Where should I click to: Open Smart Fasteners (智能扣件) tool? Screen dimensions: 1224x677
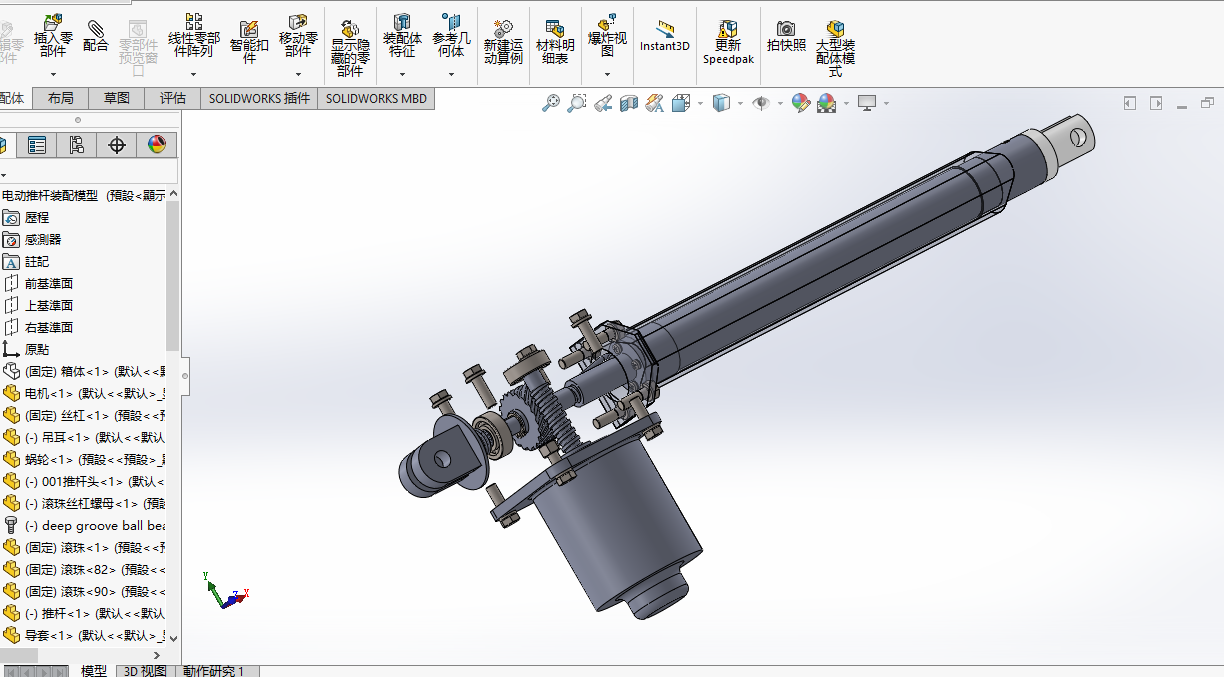point(249,43)
